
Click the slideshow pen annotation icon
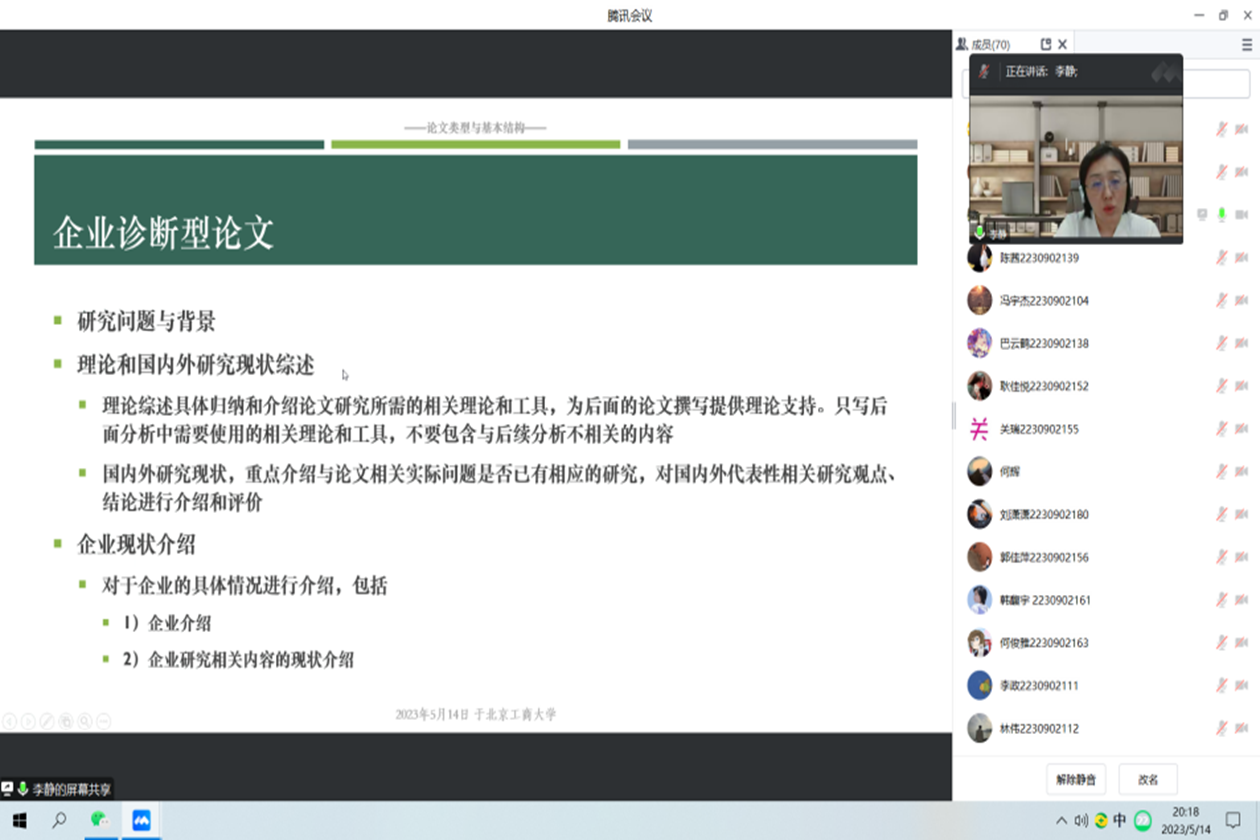pos(46,720)
